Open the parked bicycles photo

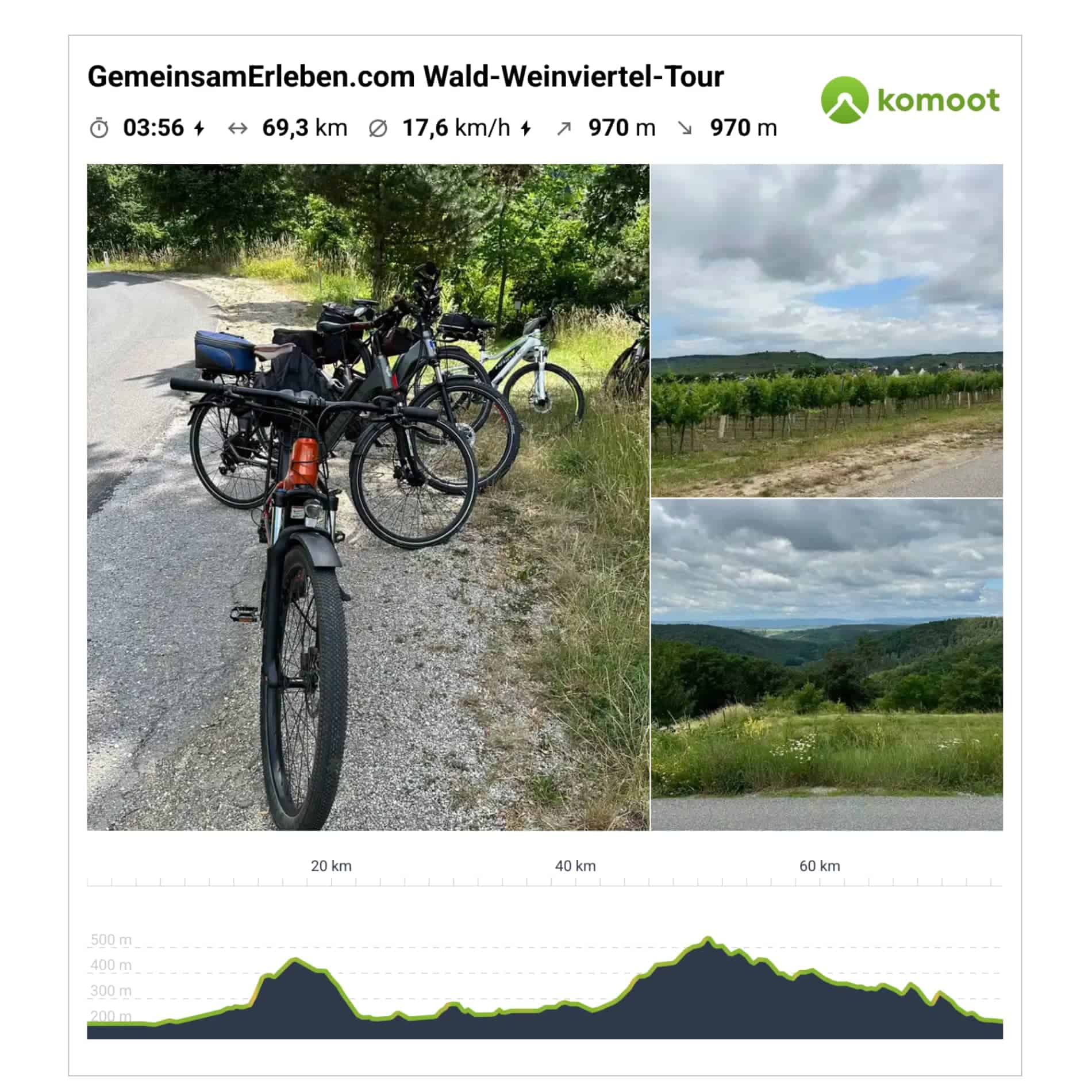[x=368, y=497]
